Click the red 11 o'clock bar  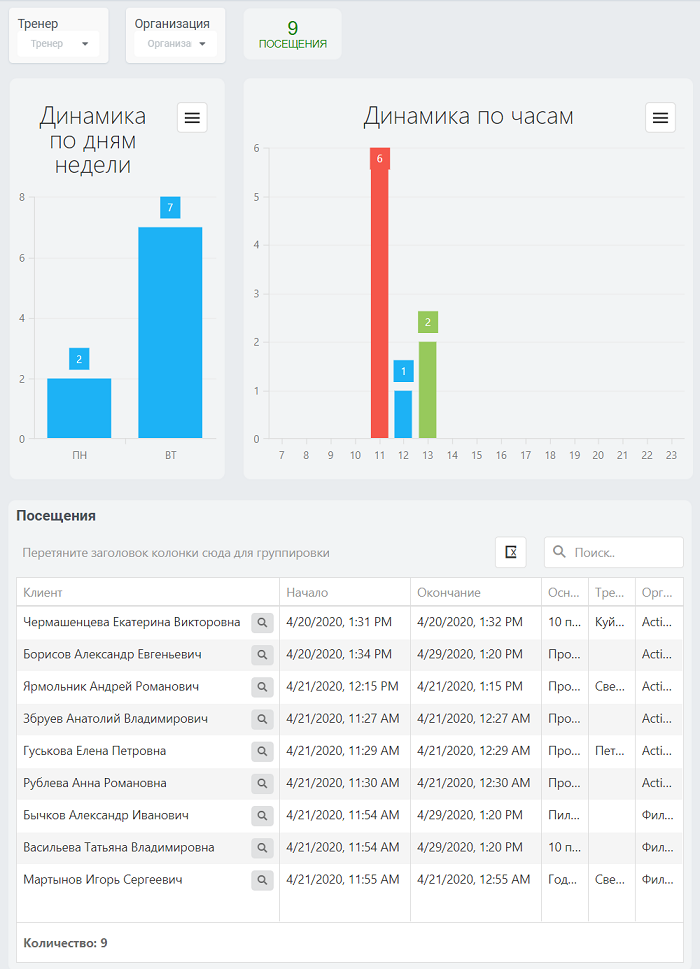point(379,294)
